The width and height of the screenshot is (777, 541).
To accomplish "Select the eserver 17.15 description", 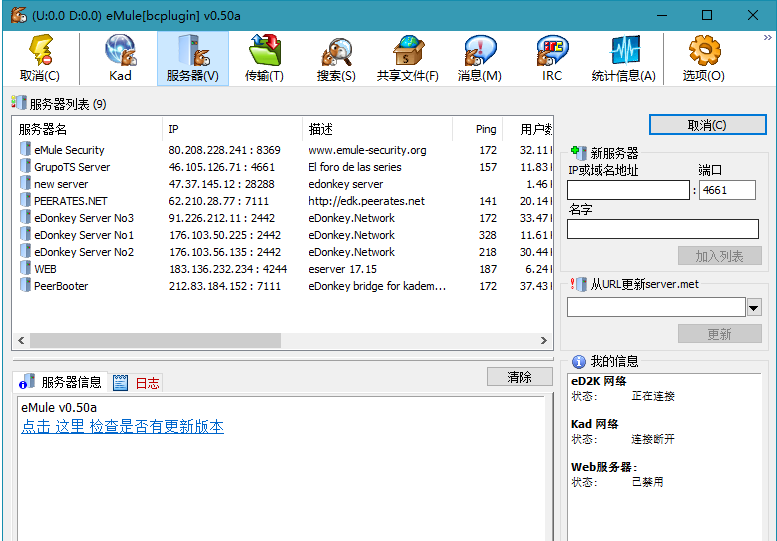I will click(x=342, y=269).
